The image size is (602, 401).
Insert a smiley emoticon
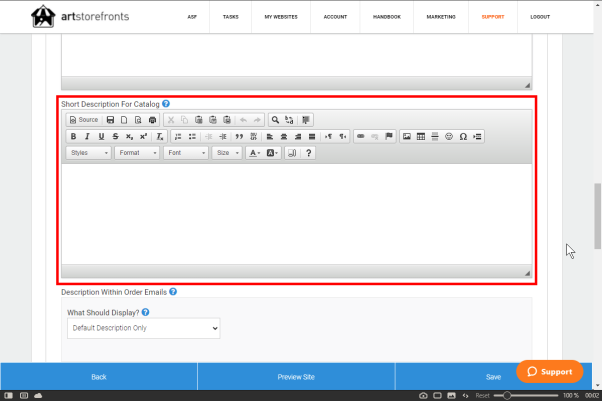(x=449, y=136)
